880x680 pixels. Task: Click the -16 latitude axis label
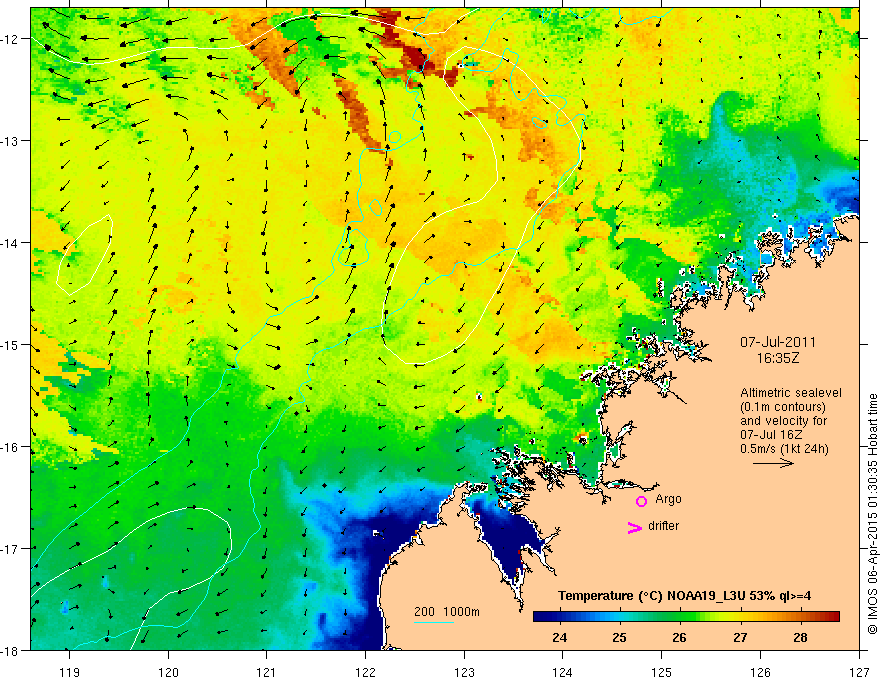coord(10,447)
